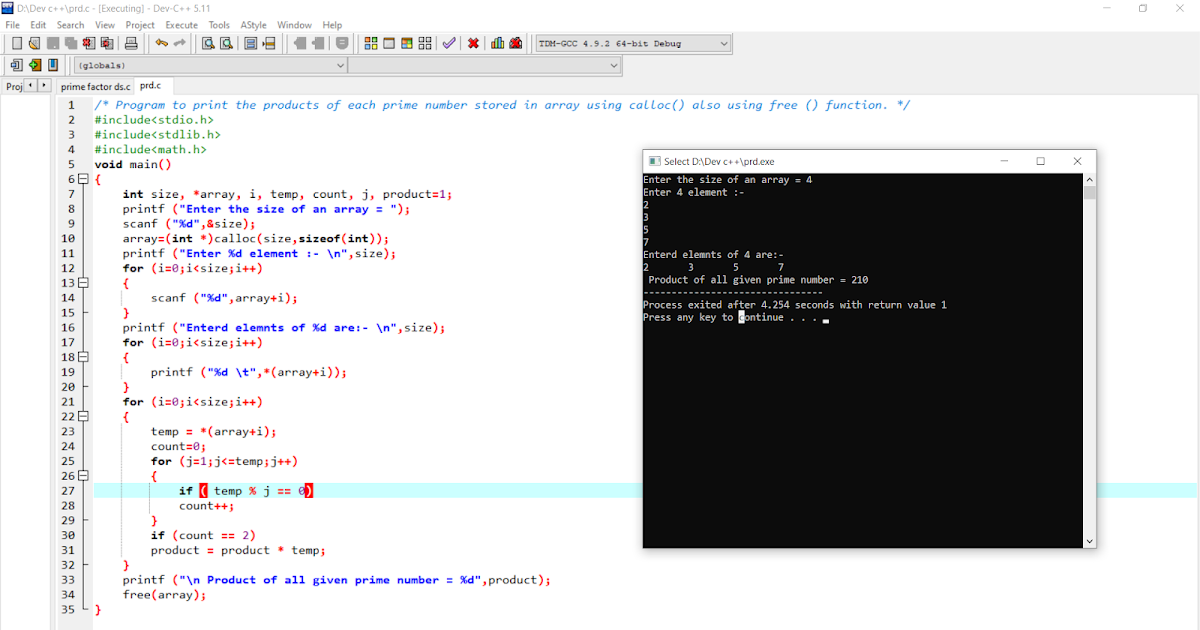This screenshot has height=630, width=1200.
Task: Click the Save file icon
Action: tap(51, 42)
